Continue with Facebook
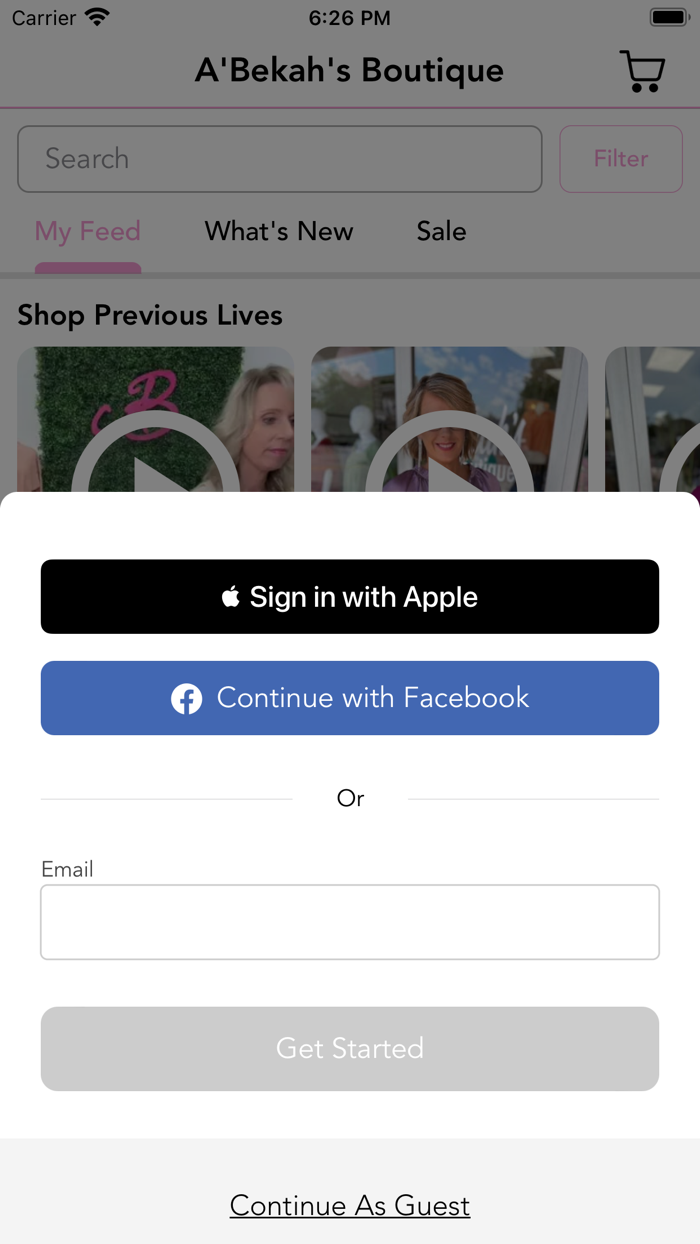Viewport: 700px width, 1244px height. [350, 698]
